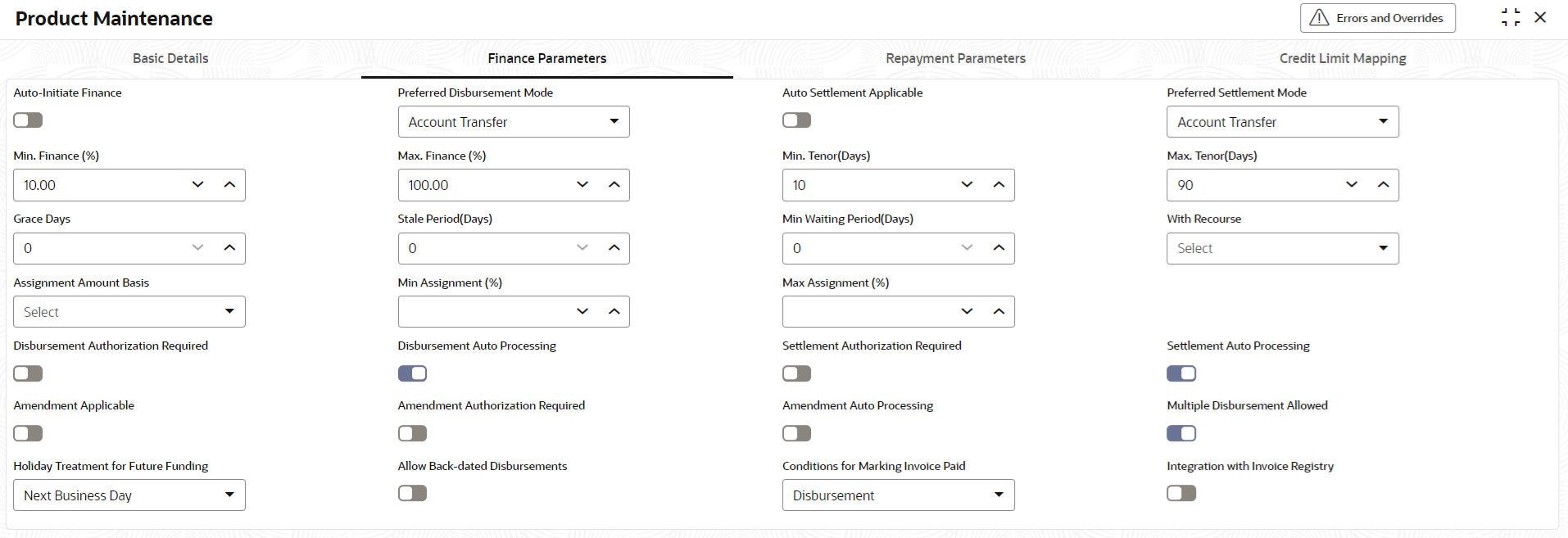Switch to the Repayment Parameters tab
Viewport: 1568px width, 538px height.
pyautogui.click(x=955, y=58)
